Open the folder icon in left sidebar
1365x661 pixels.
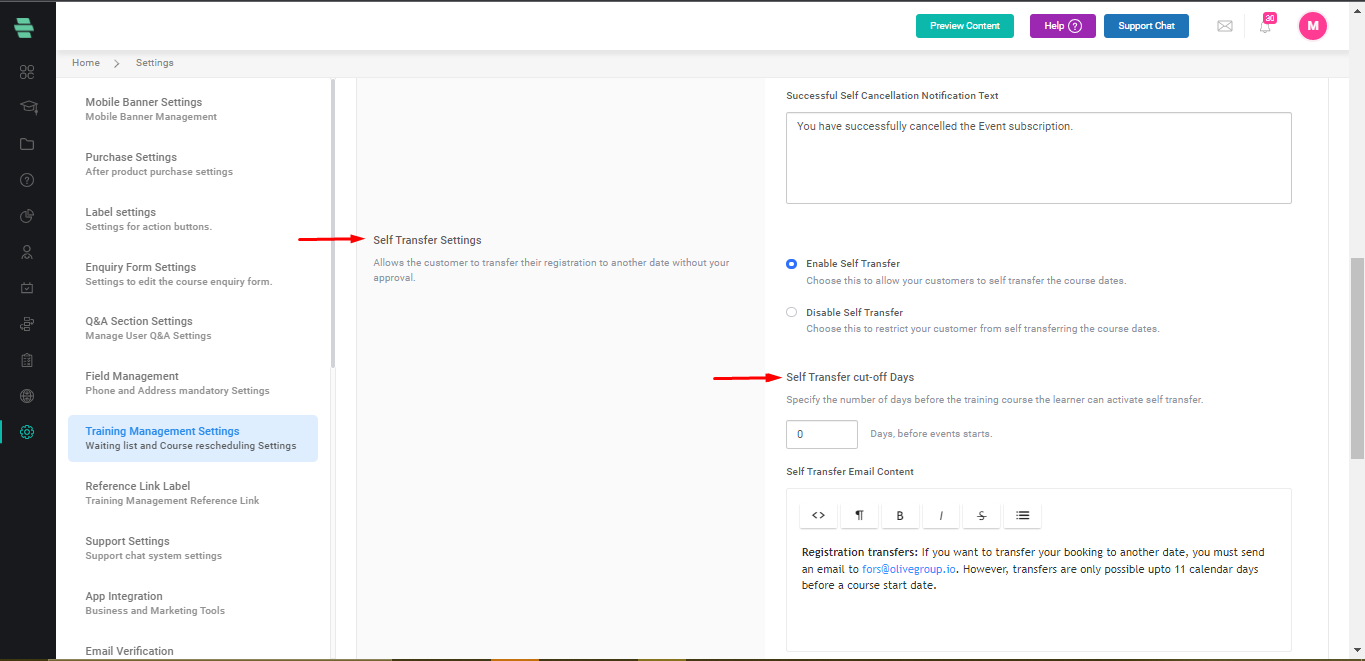(27, 144)
